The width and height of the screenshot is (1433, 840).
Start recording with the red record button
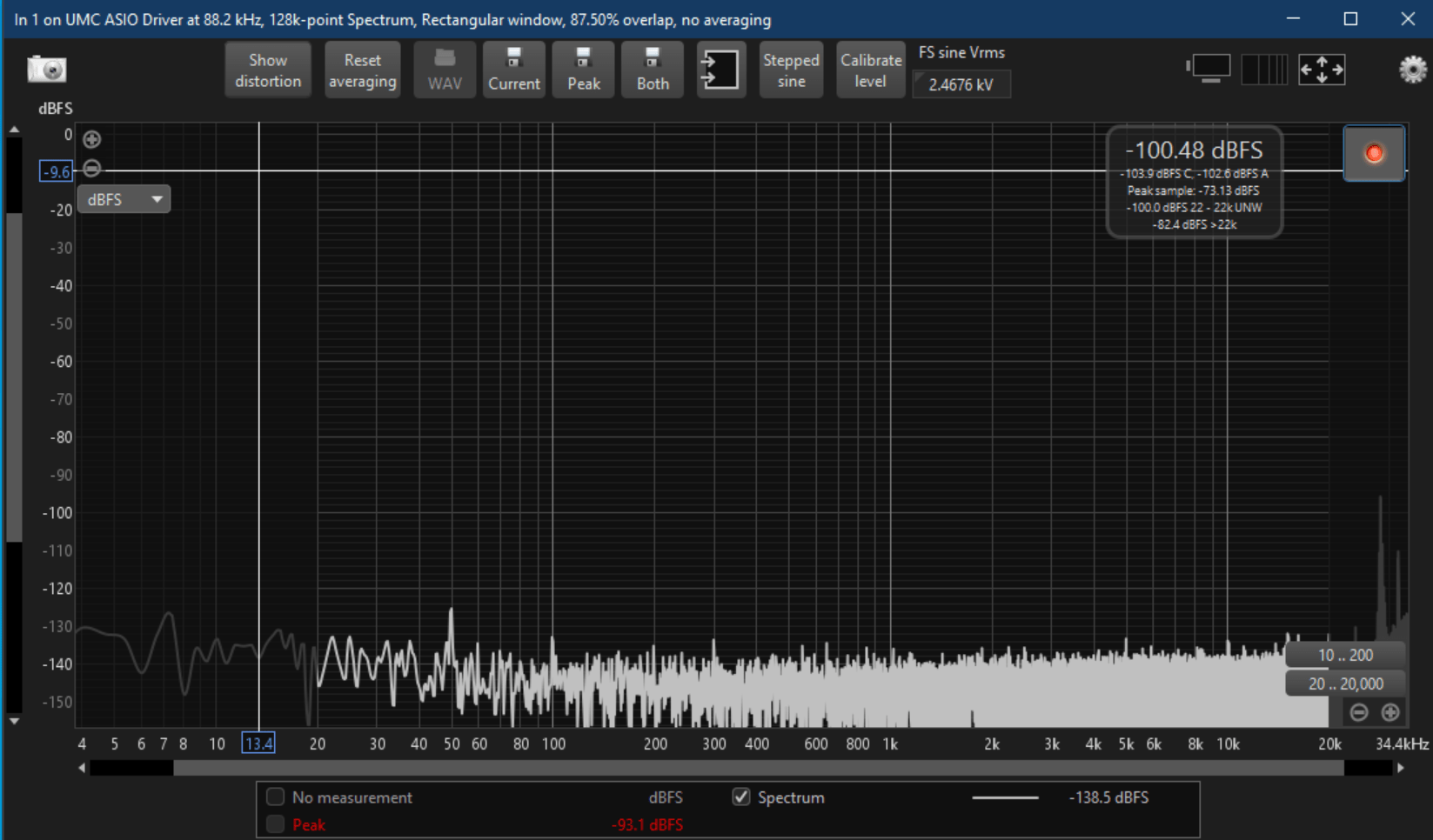pos(1374,154)
